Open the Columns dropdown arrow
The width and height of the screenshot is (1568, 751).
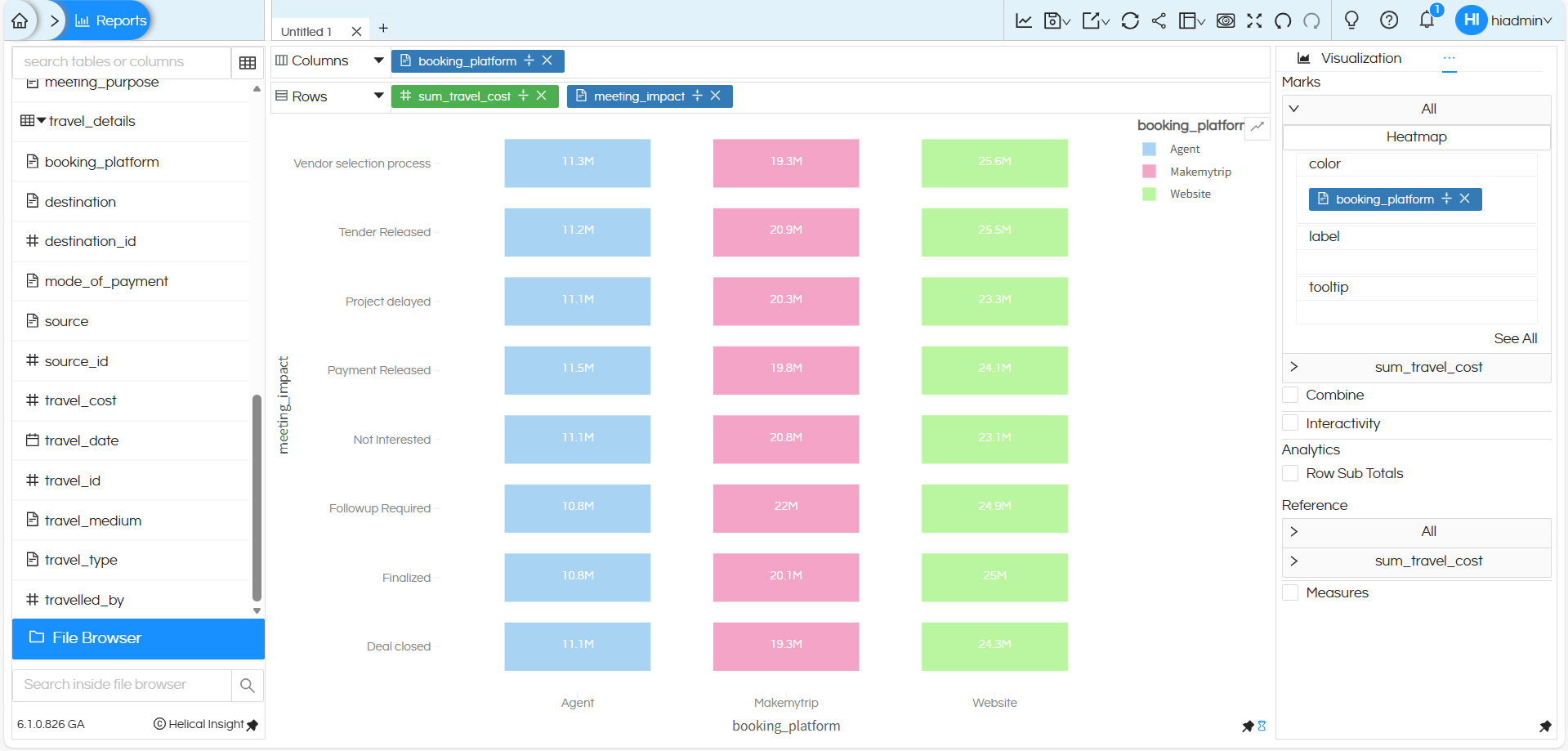tap(378, 60)
